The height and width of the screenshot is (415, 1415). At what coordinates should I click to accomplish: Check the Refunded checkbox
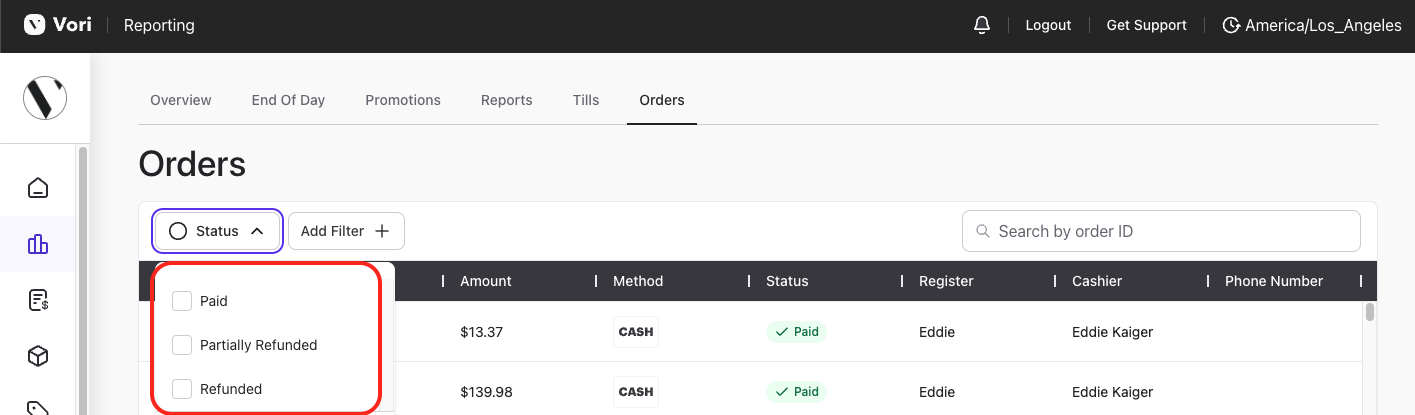click(182, 389)
